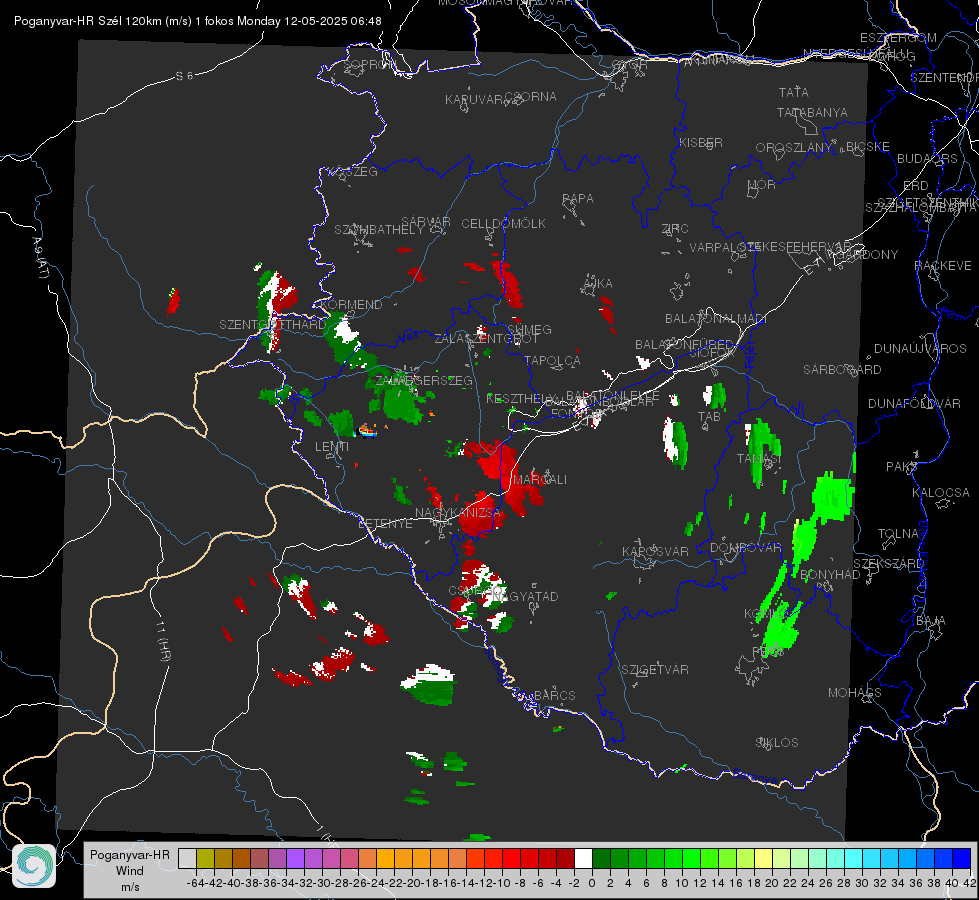Select the VARPALOTA label

tap(724, 247)
